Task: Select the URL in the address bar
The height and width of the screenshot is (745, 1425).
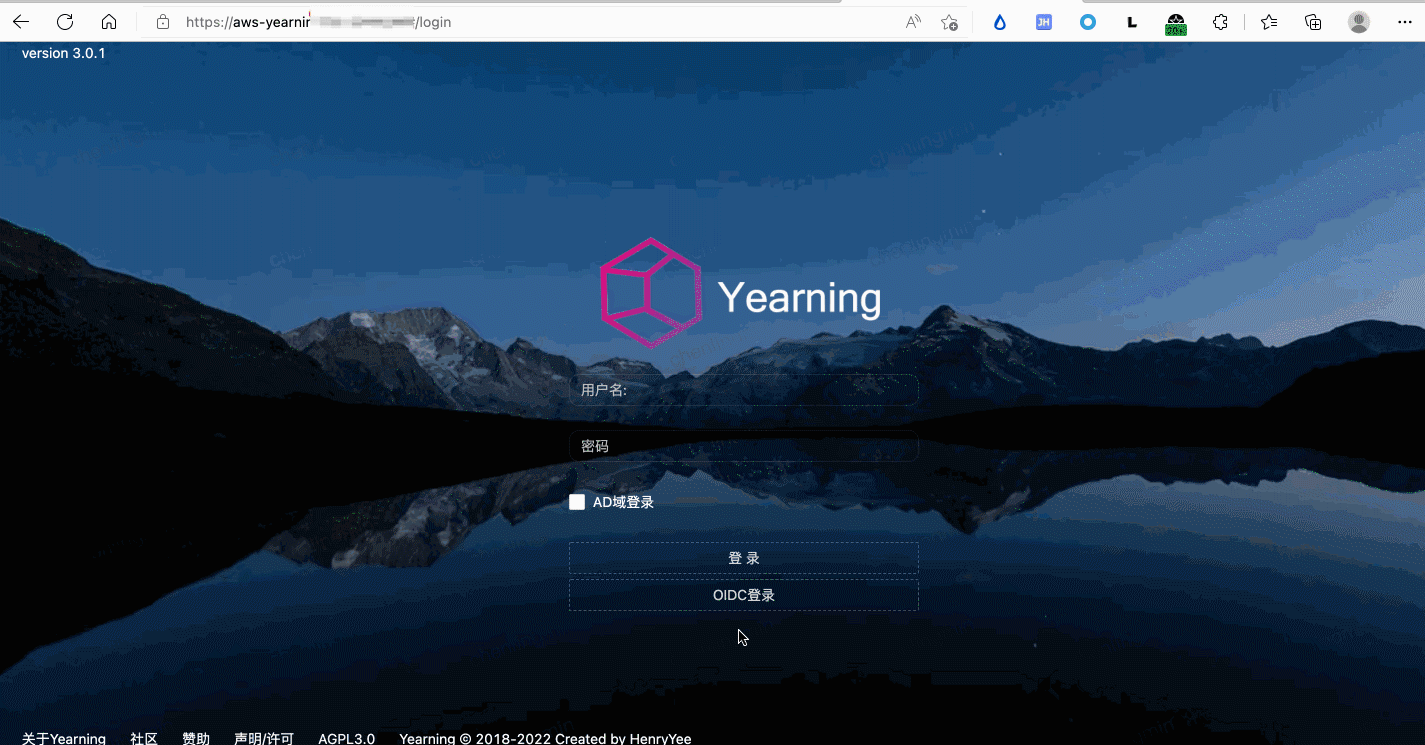Action: [318, 22]
